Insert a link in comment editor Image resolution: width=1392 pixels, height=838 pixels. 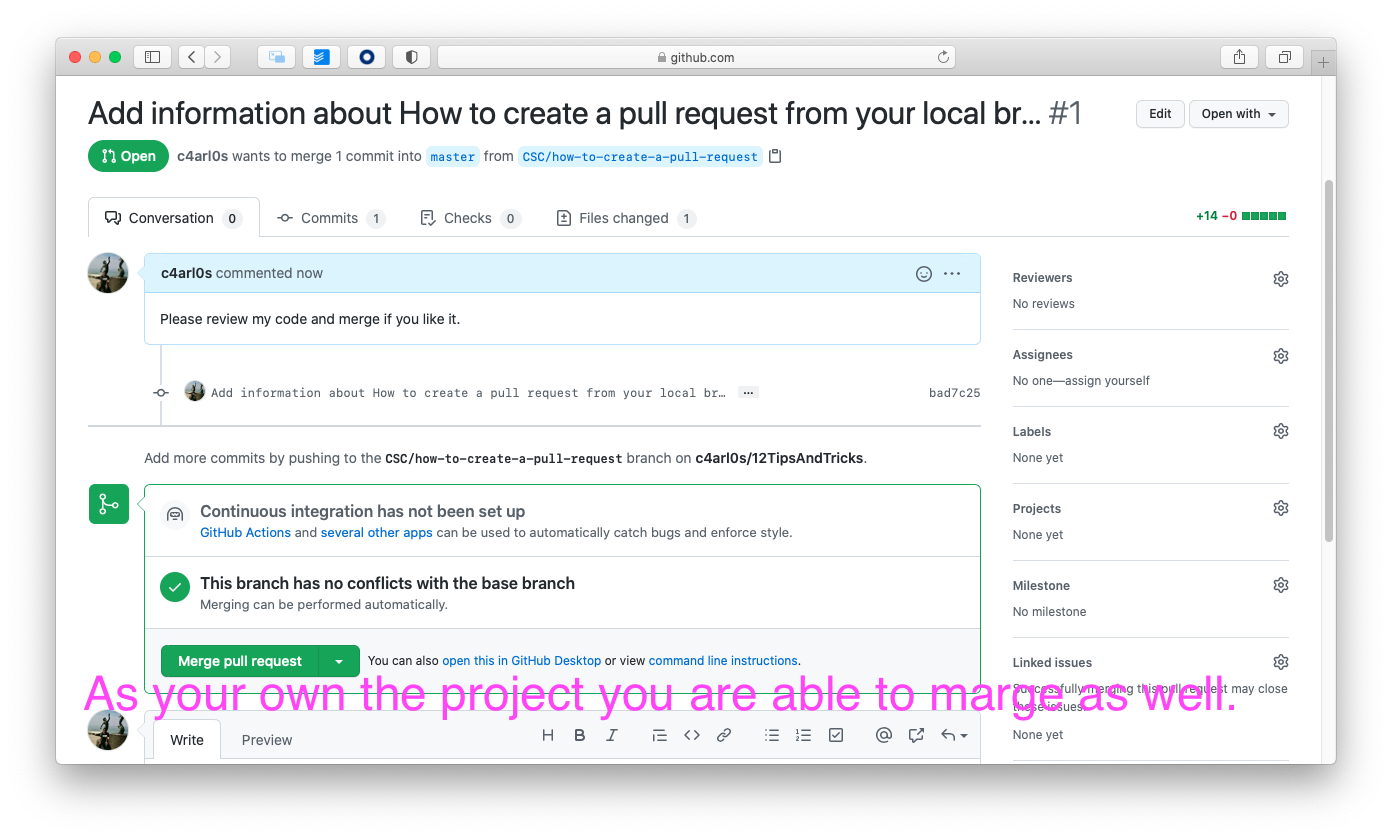point(724,735)
